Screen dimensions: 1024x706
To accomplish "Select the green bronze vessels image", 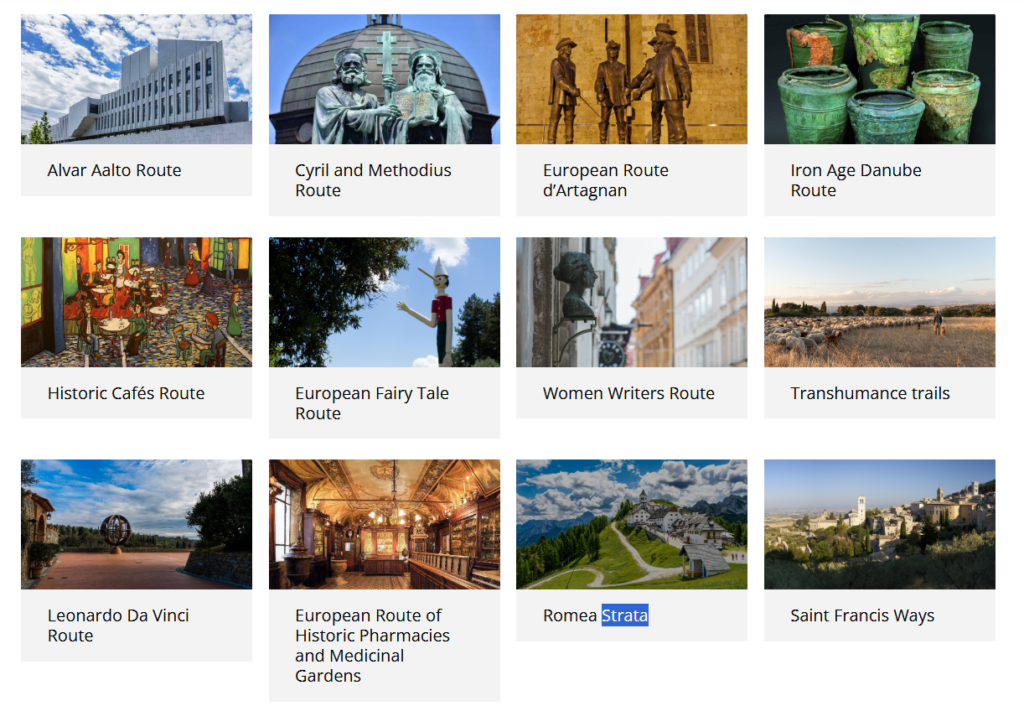I will coord(879,79).
